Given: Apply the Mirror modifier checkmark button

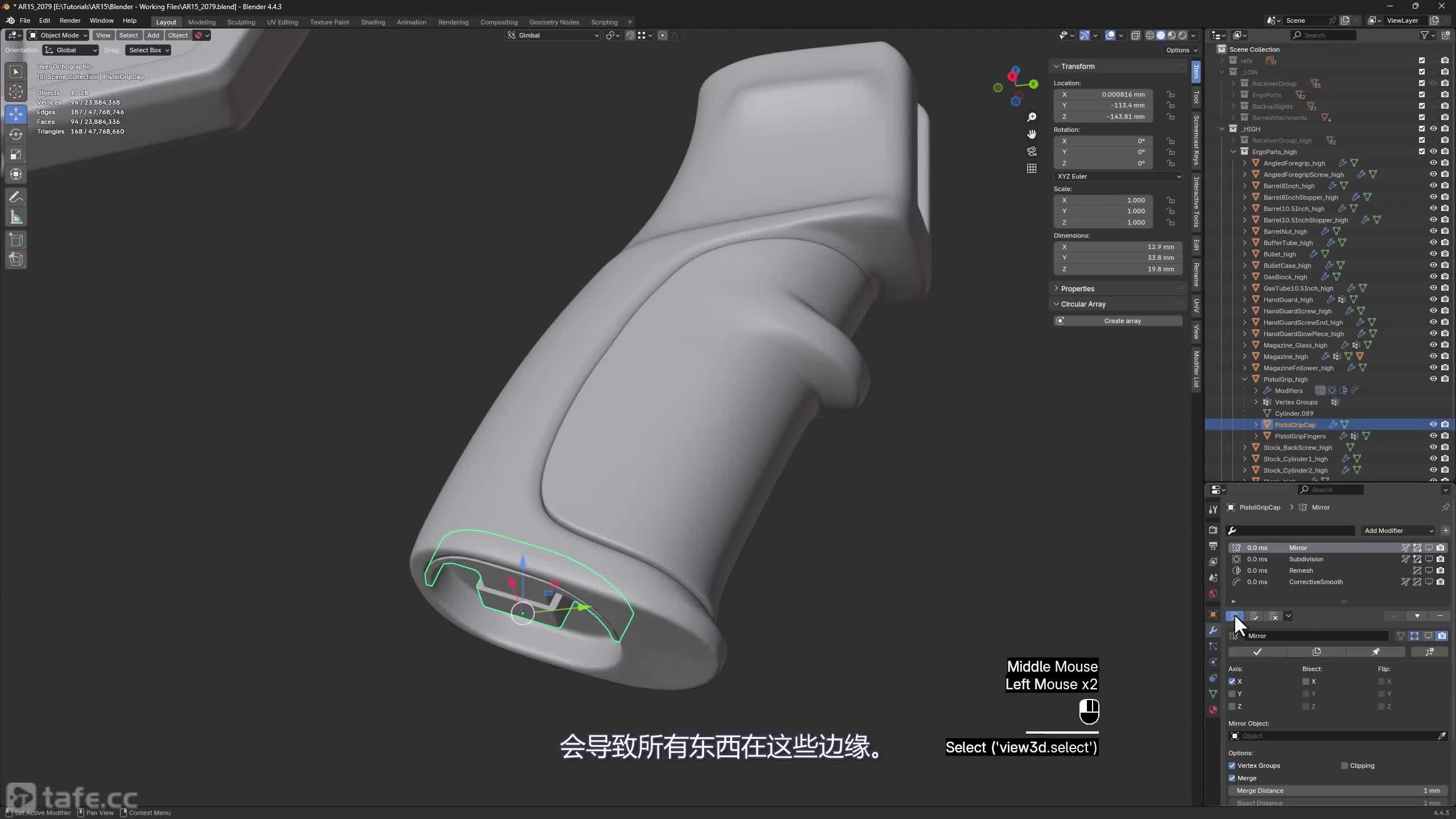Looking at the screenshot, I should point(1257,652).
